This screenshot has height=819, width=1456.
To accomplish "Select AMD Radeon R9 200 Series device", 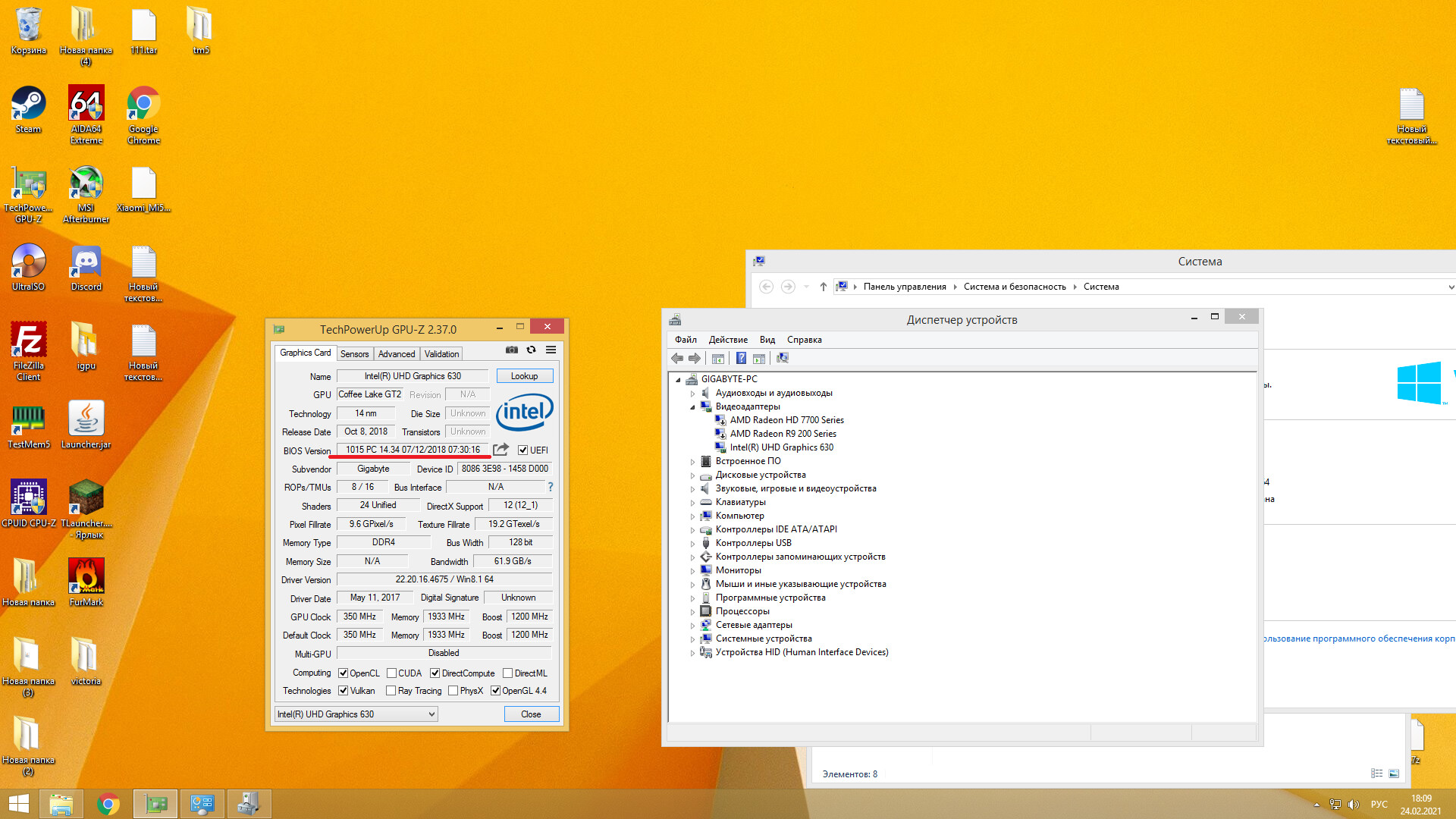I will coord(783,434).
